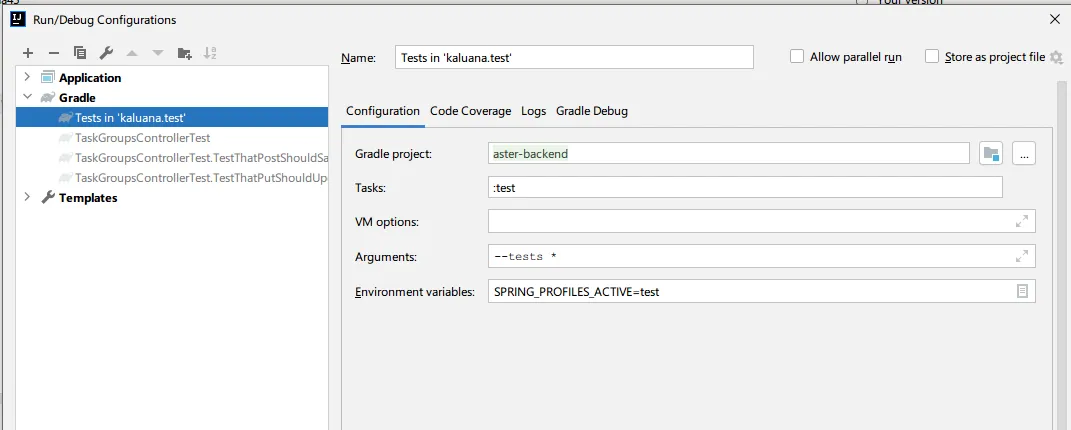Expand the Application tree node
Screen dimensions: 1071x430
coord(26,78)
